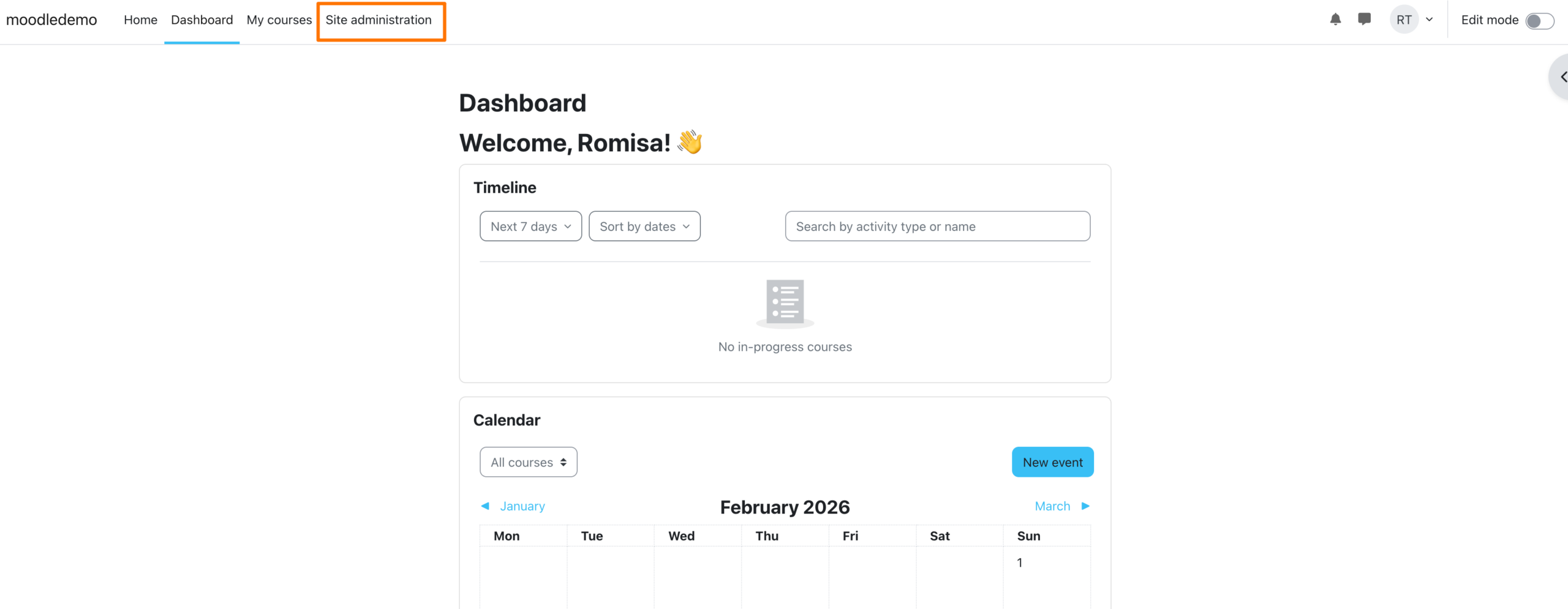Open the All courses selector
Viewport: 1568px width, 609px height.
[x=528, y=462]
